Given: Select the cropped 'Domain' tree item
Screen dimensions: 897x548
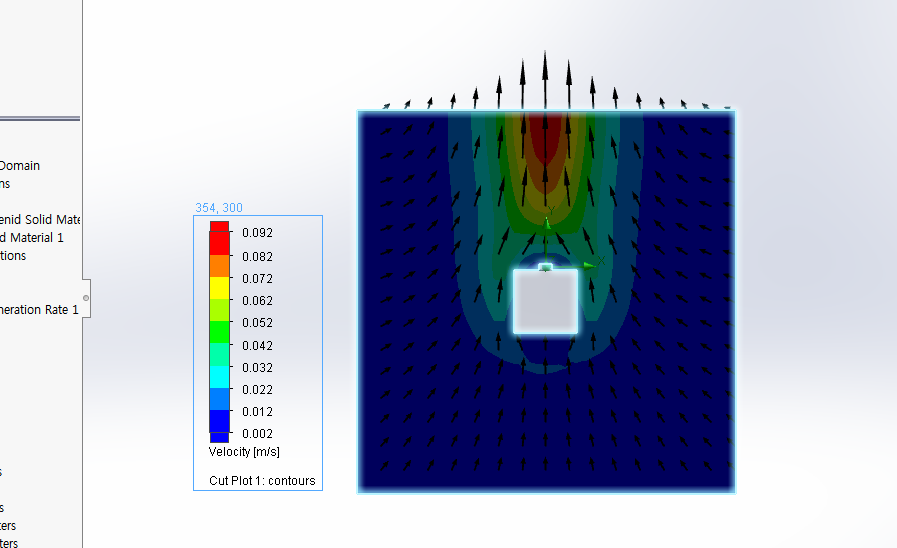Looking at the screenshot, I should 20,166.
